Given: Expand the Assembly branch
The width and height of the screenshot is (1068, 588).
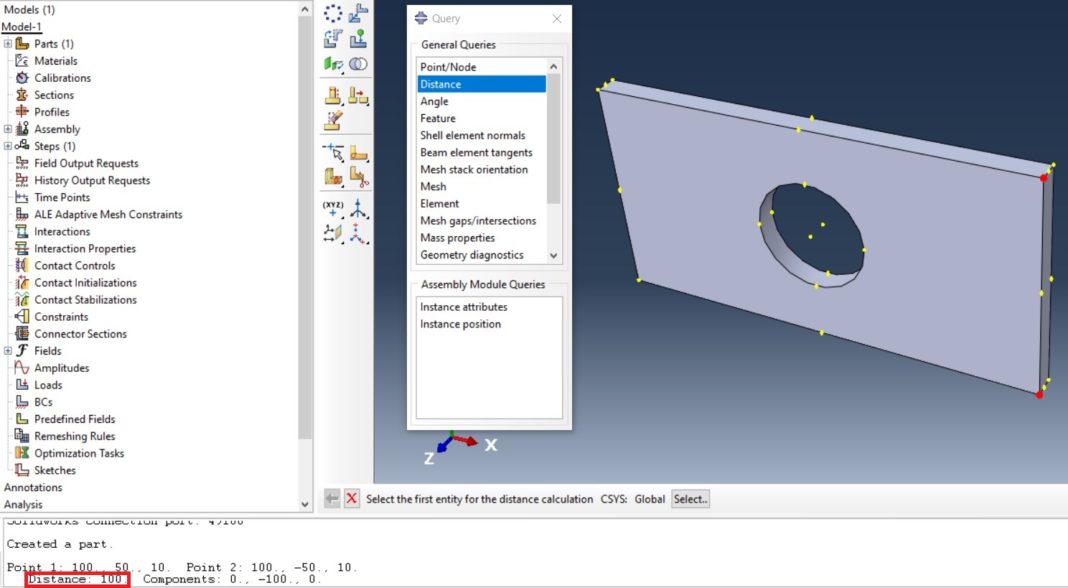Looking at the screenshot, I should tap(7, 130).
